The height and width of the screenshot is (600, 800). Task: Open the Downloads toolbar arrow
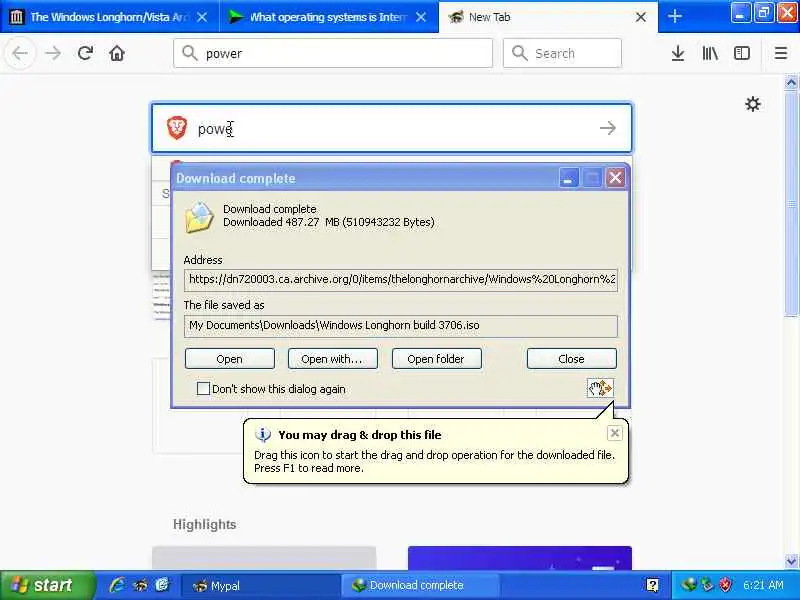pos(678,53)
